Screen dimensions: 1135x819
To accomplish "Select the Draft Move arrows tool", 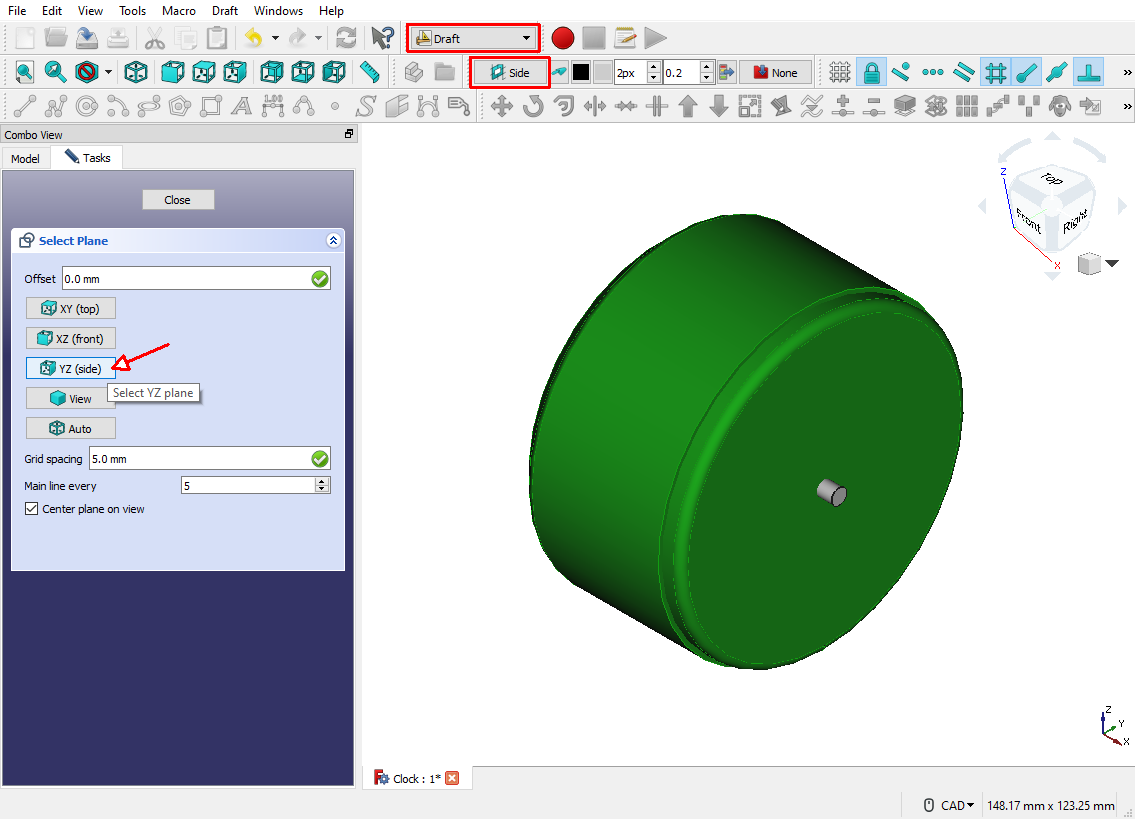I will pyautogui.click(x=502, y=106).
